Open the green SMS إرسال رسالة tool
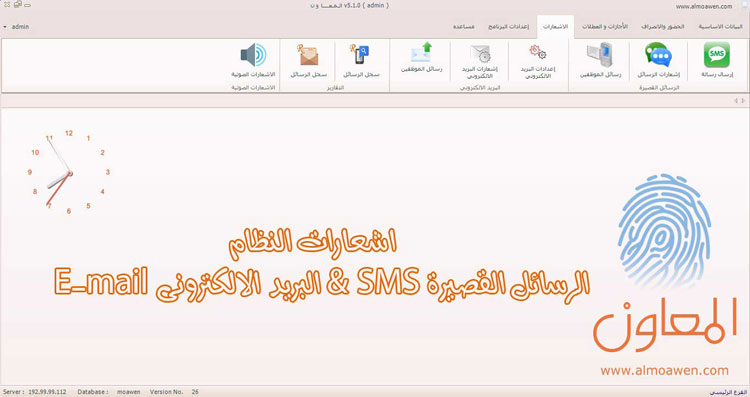 (717, 60)
